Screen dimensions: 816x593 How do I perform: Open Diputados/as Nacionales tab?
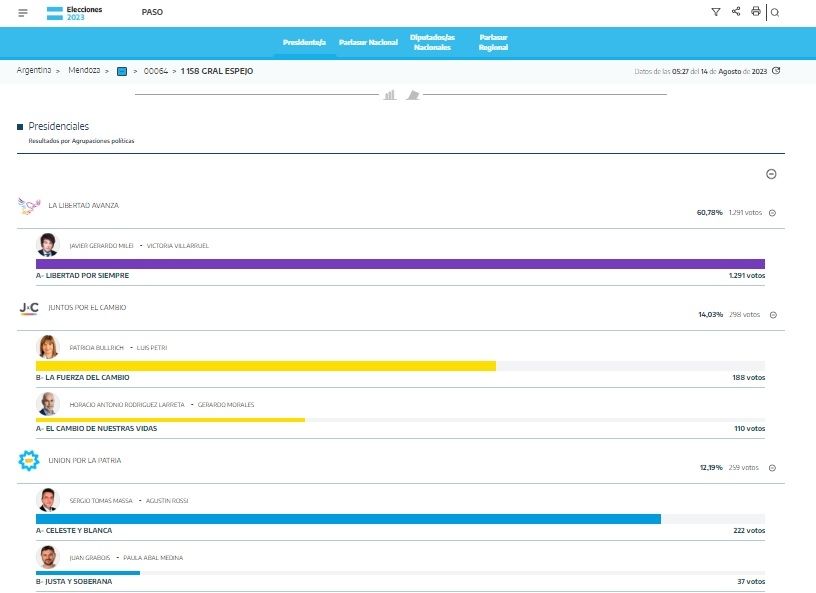(x=432, y=42)
